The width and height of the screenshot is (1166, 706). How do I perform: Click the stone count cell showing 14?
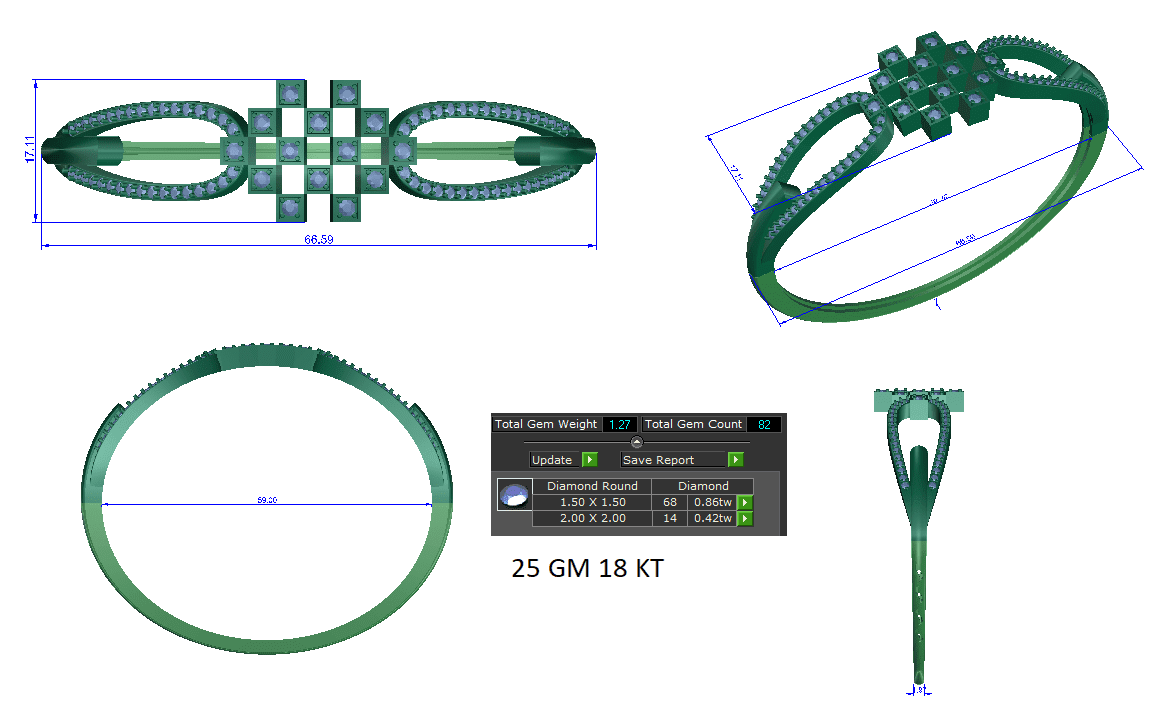(669, 518)
